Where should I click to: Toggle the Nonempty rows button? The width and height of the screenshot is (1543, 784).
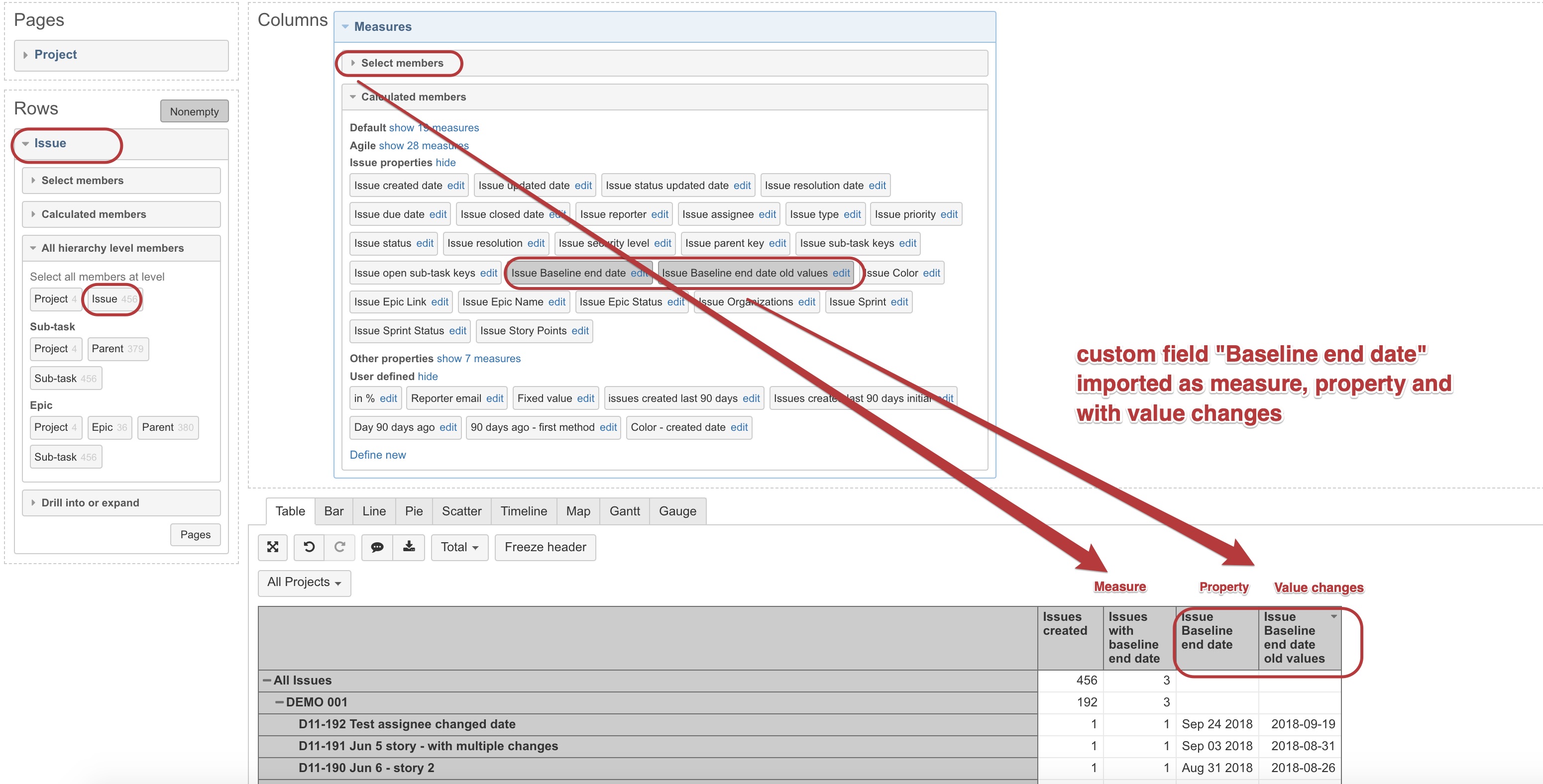[194, 111]
